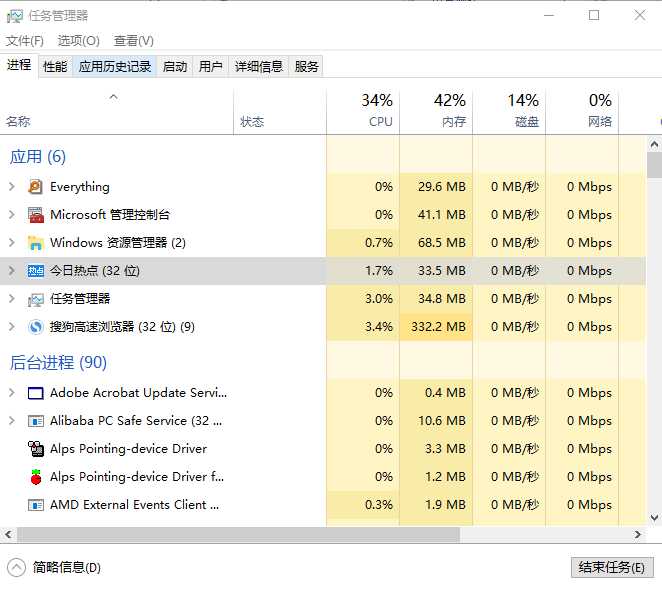Click the scroll right arrow
The image size is (662, 592).
click(x=638, y=535)
